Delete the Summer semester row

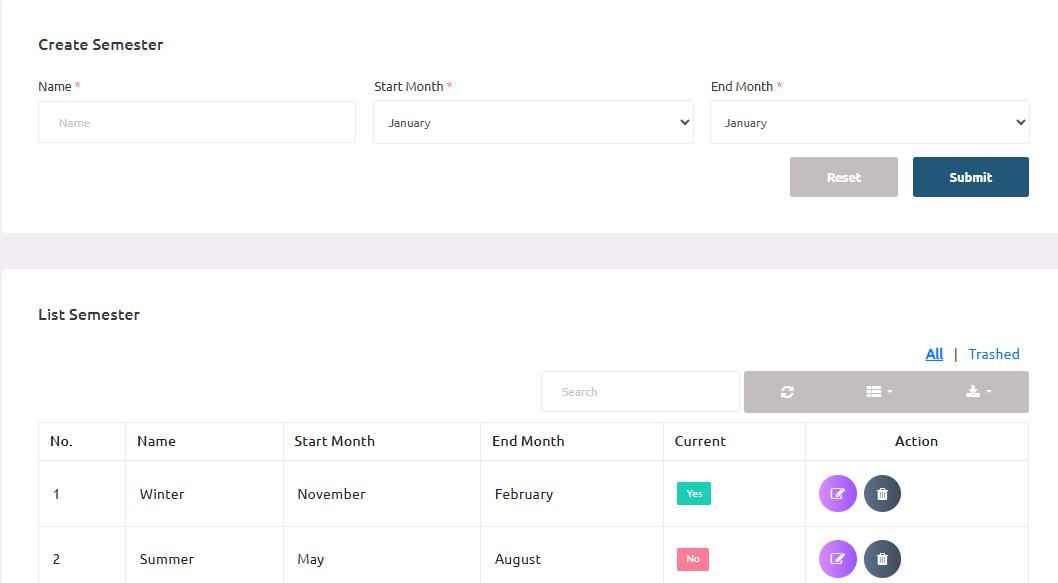coord(882,559)
